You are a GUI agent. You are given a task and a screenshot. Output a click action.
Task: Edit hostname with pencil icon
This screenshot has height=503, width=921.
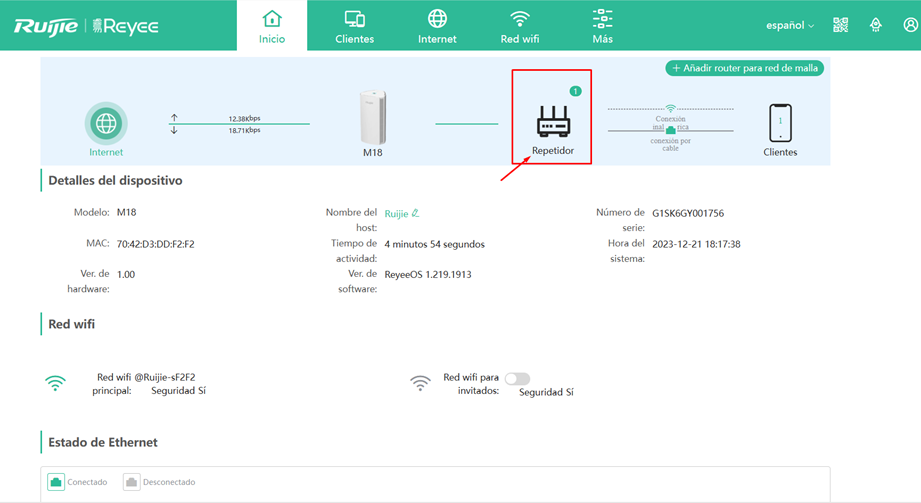point(415,213)
